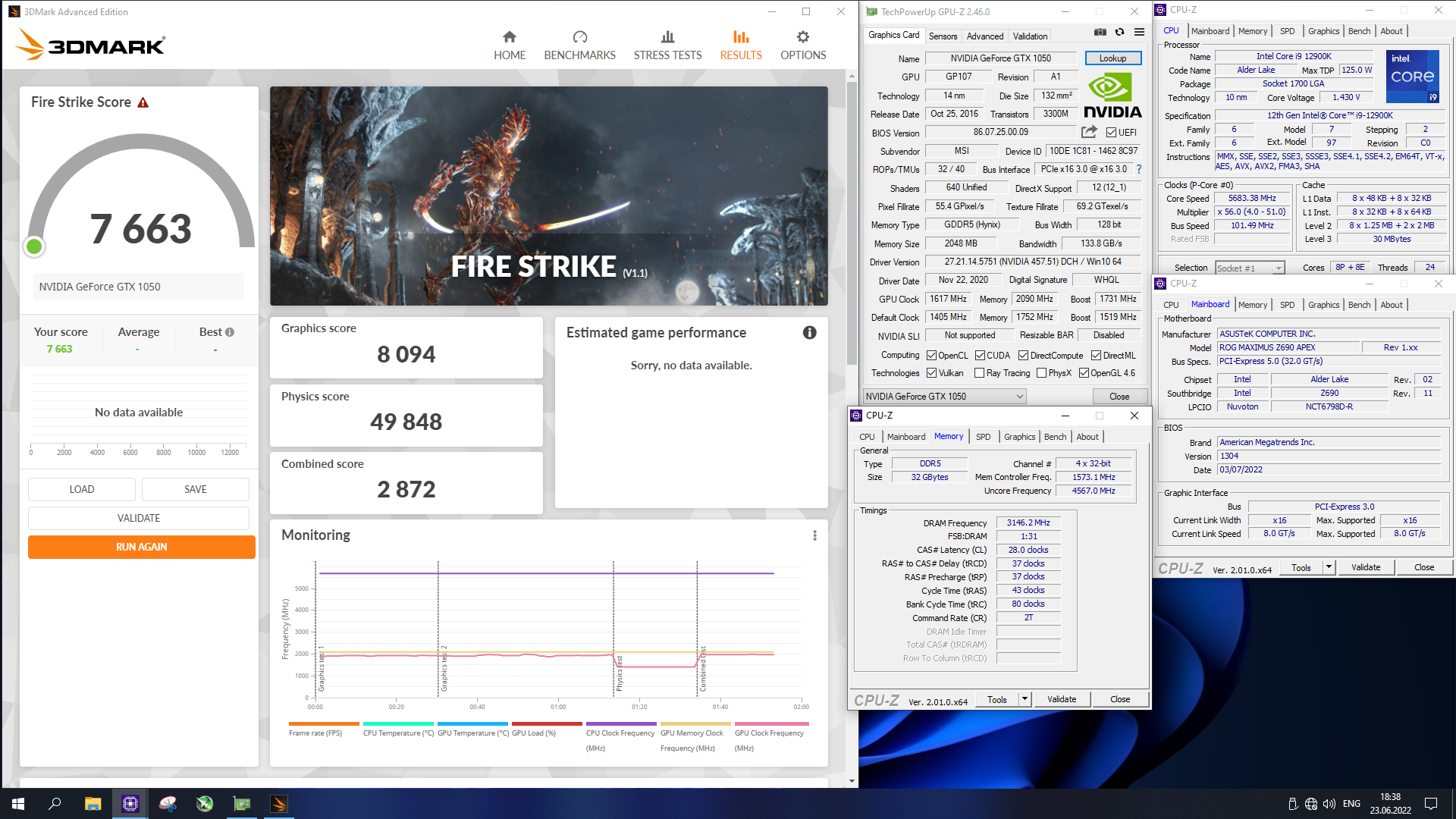Open the Windows Start menu
The image size is (1456, 819).
[x=18, y=804]
